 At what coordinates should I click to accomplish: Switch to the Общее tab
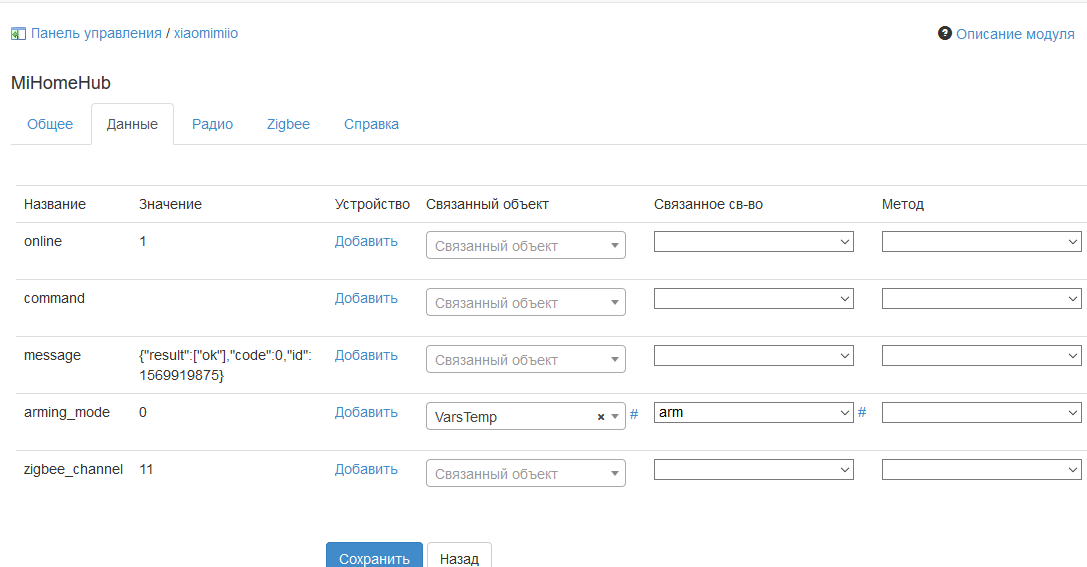50,124
